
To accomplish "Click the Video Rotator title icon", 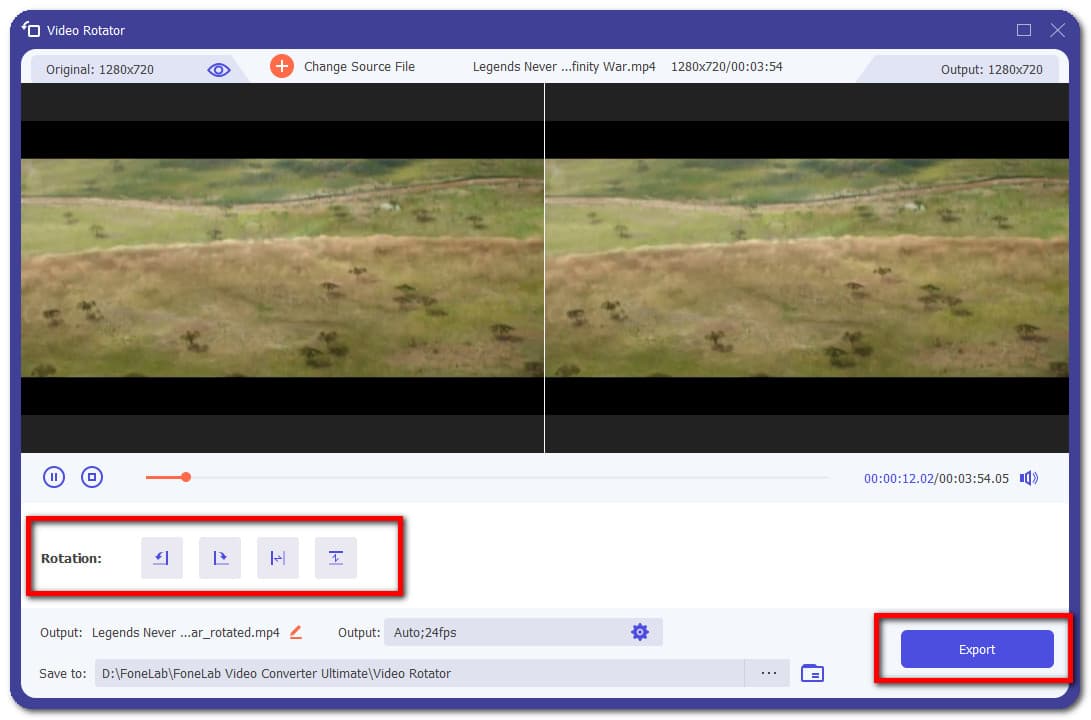I will [31, 29].
